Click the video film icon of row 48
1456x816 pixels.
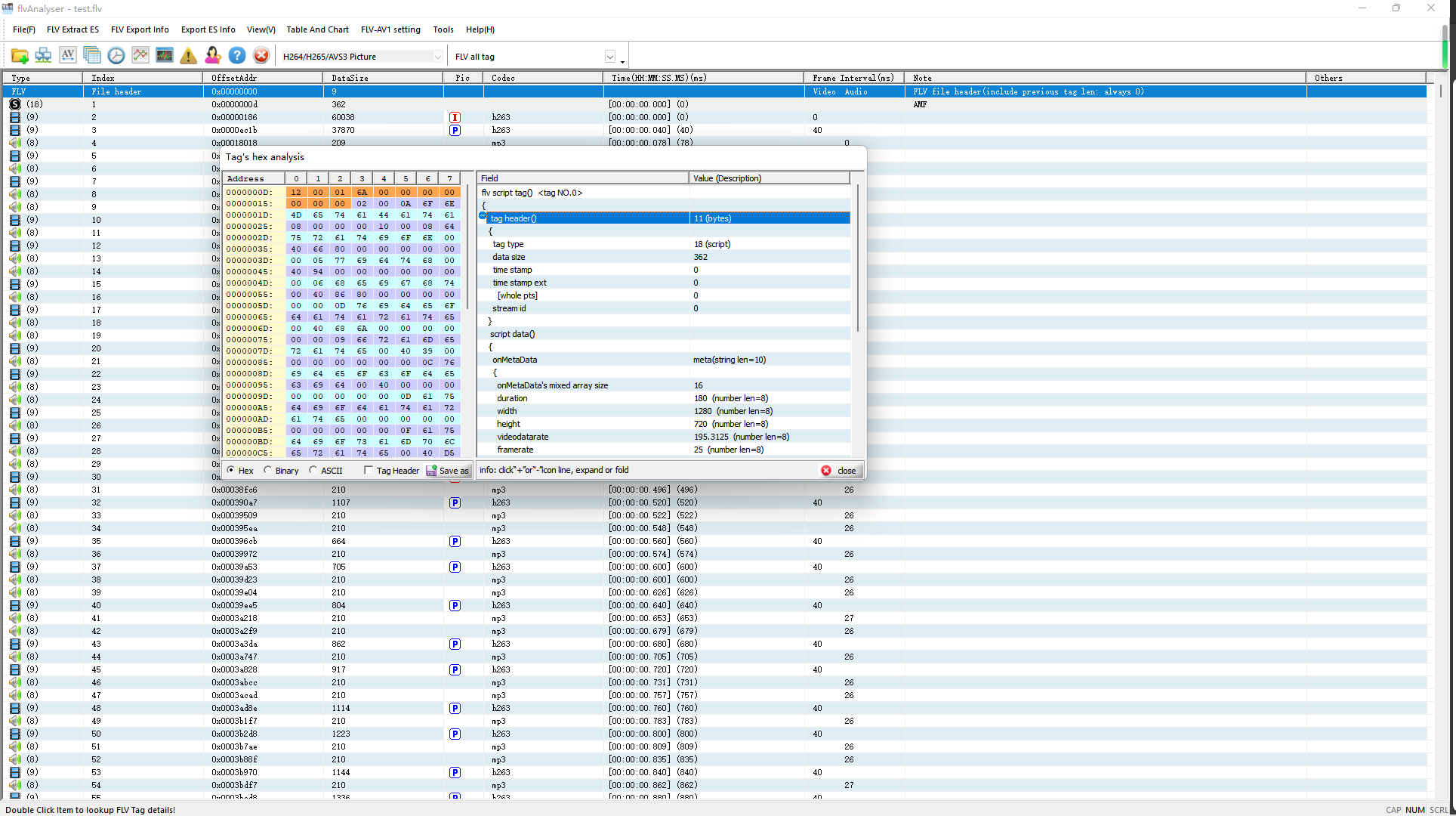pos(15,708)
